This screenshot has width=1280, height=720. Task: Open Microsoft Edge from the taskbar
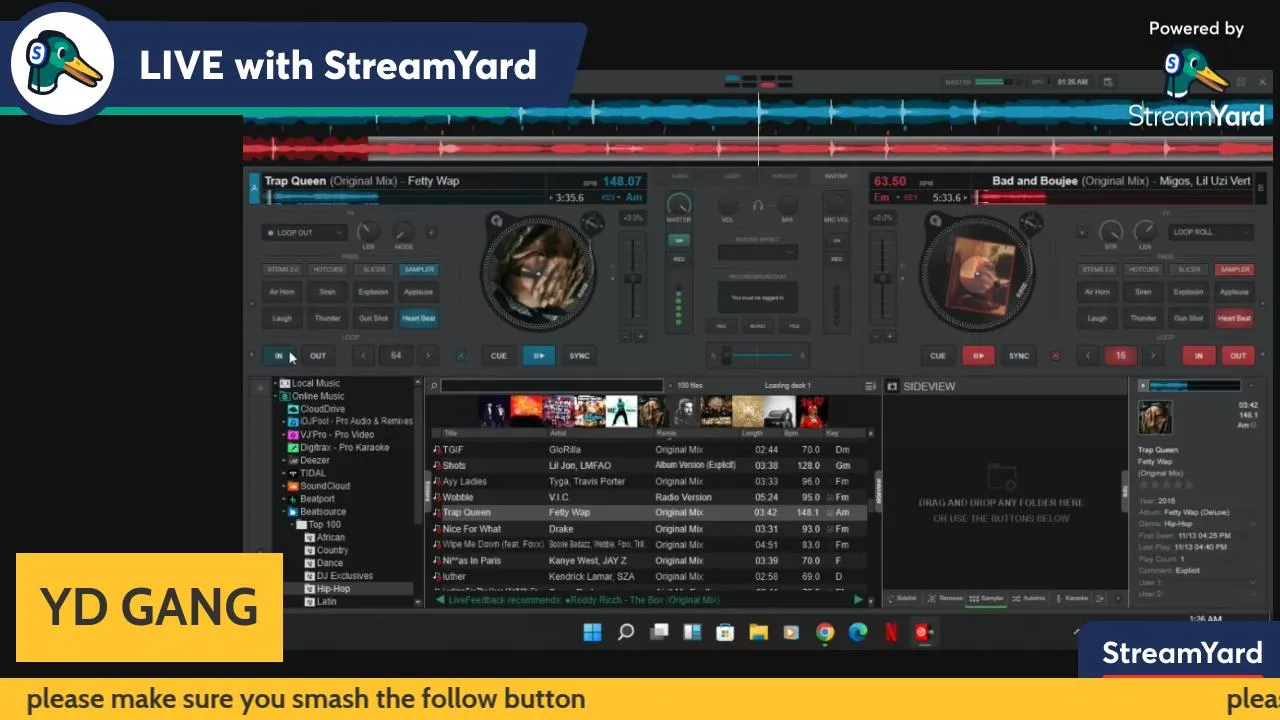[x=857, y=632]
